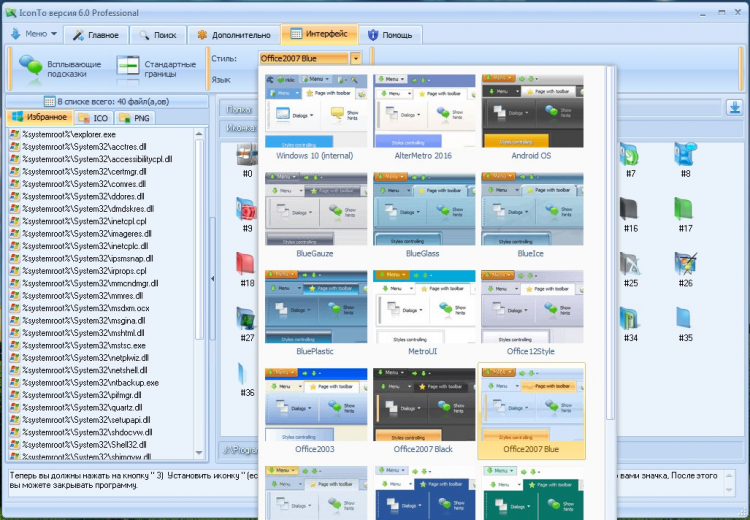Select icon #34 in the grid
Viewport: 750px width, 520px height.
coord(630,324)
